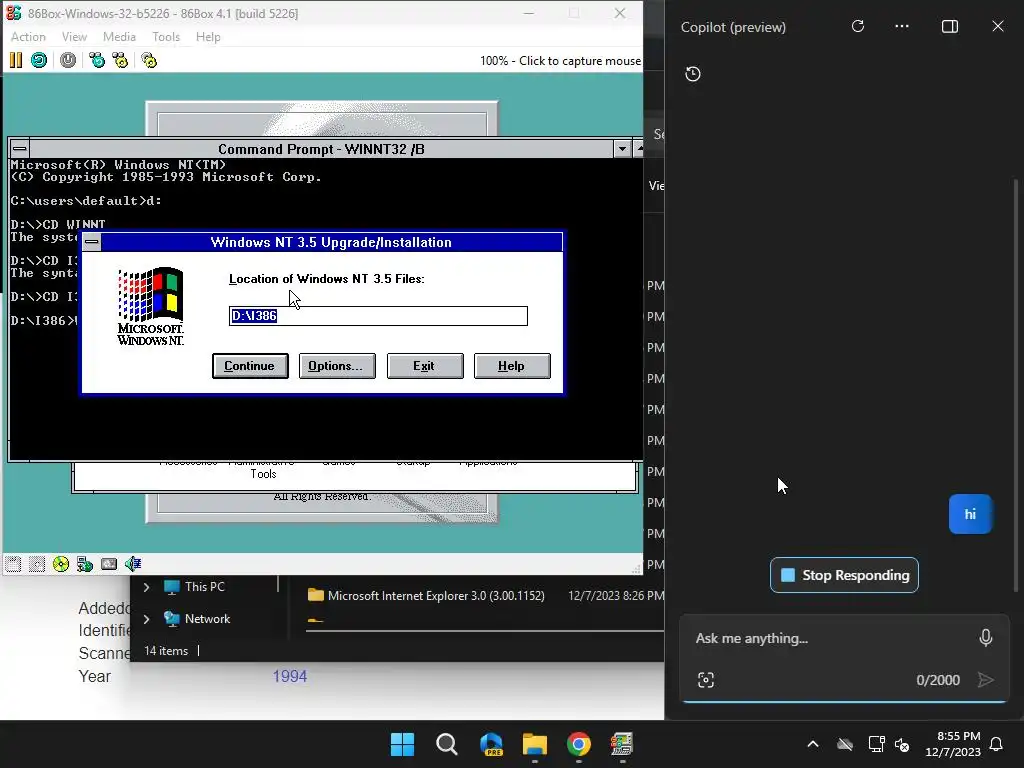This screenshot has height=768, width=1024.
Task: Expand Network in Explorer tree
Action: point(146,618)
